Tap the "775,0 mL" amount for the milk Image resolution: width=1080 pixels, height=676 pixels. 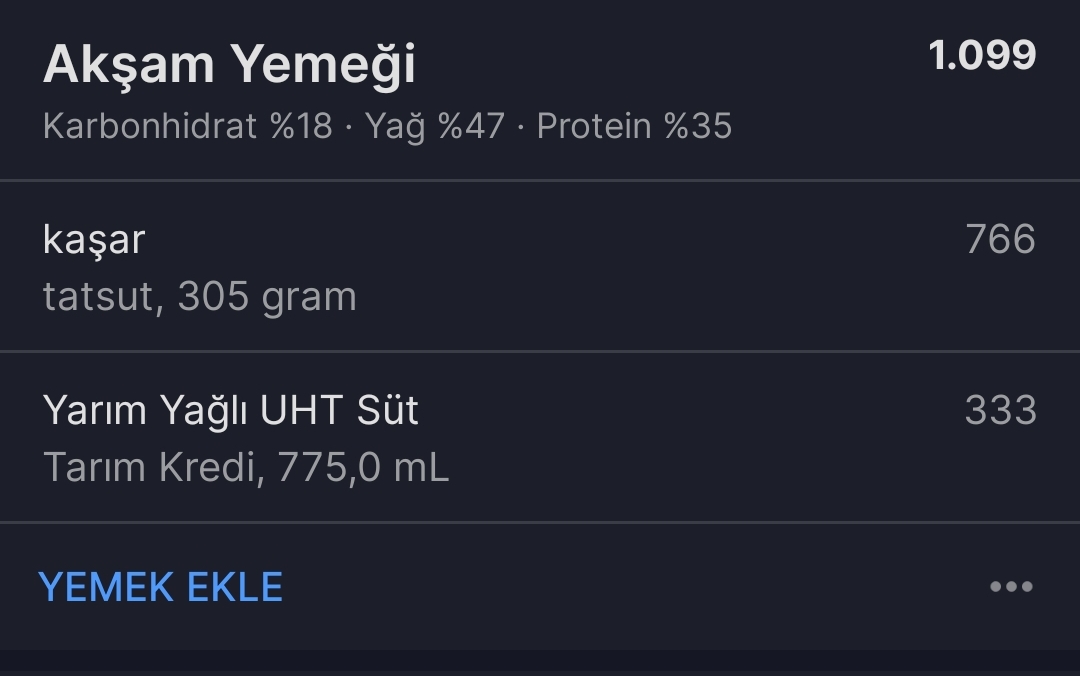pyautogui.click(x=363, y=468)
